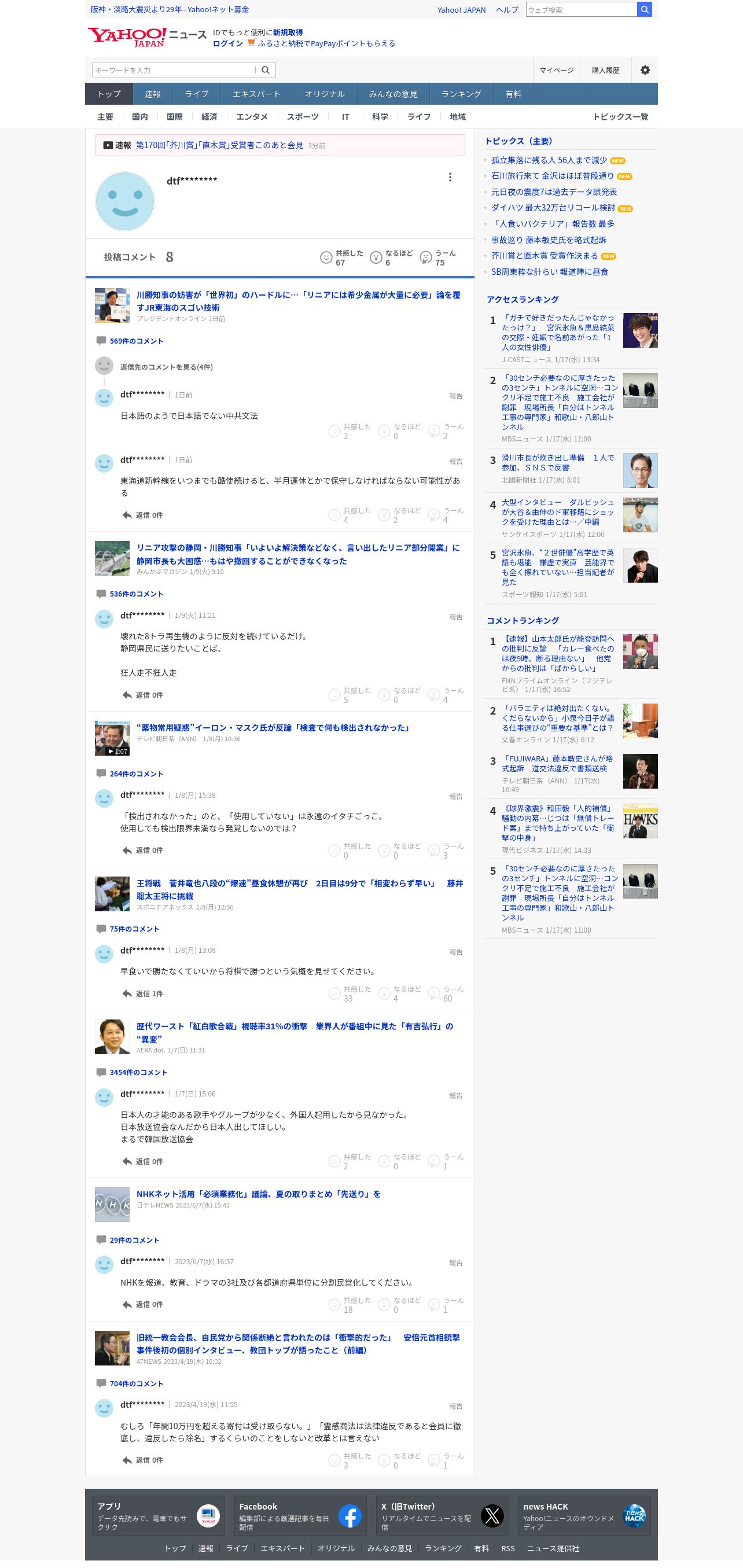Open the 速報 tab in the blue navbar
This screenshot has width=743, height=1568.
pos(153,94)
